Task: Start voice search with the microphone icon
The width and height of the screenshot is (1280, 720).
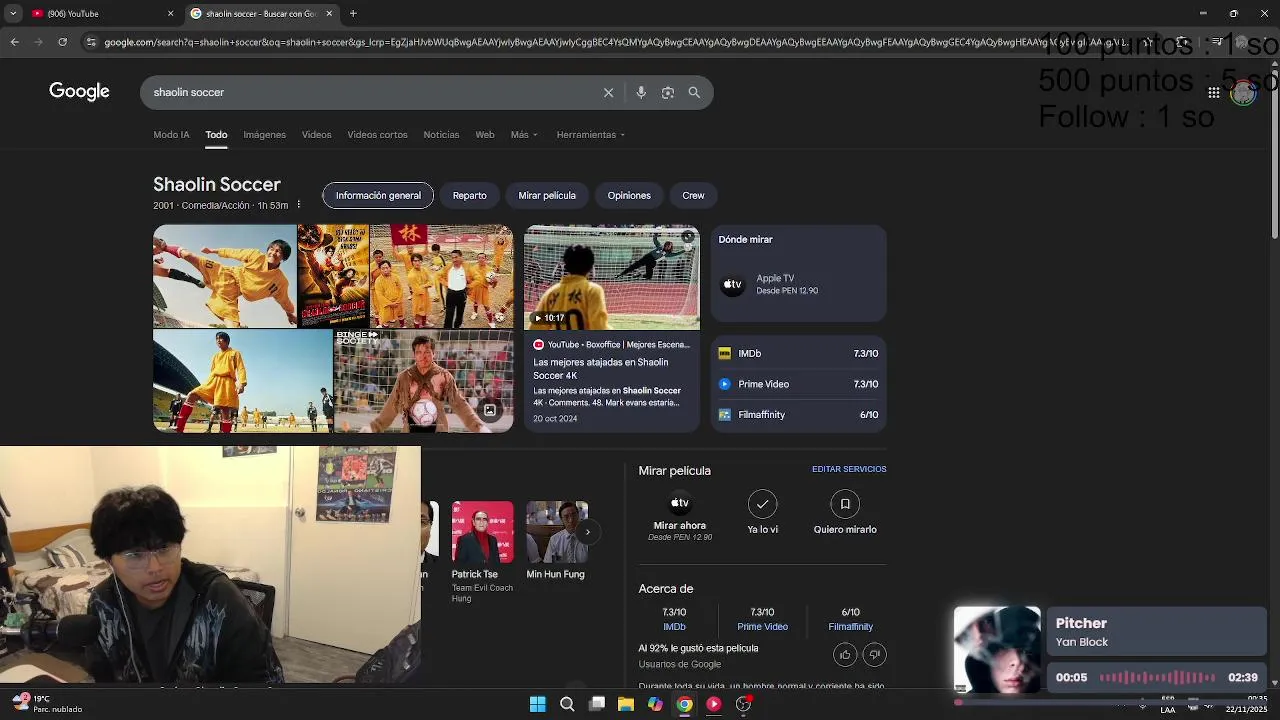Action: [x=641, y=92]
